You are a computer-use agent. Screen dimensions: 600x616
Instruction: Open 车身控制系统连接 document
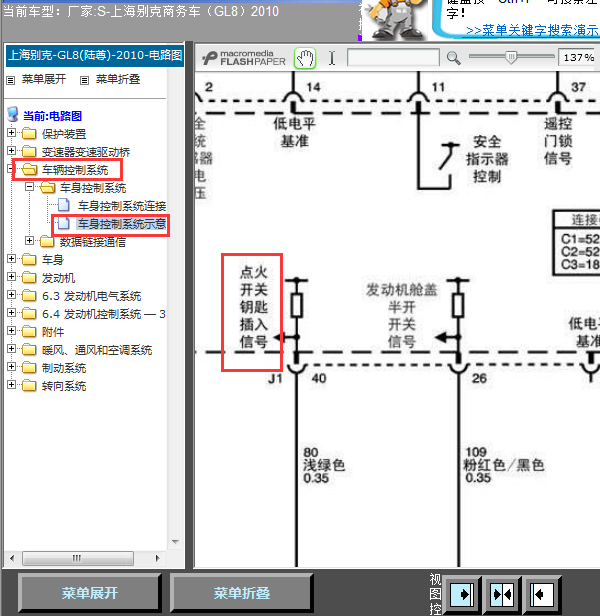point(122,205)
